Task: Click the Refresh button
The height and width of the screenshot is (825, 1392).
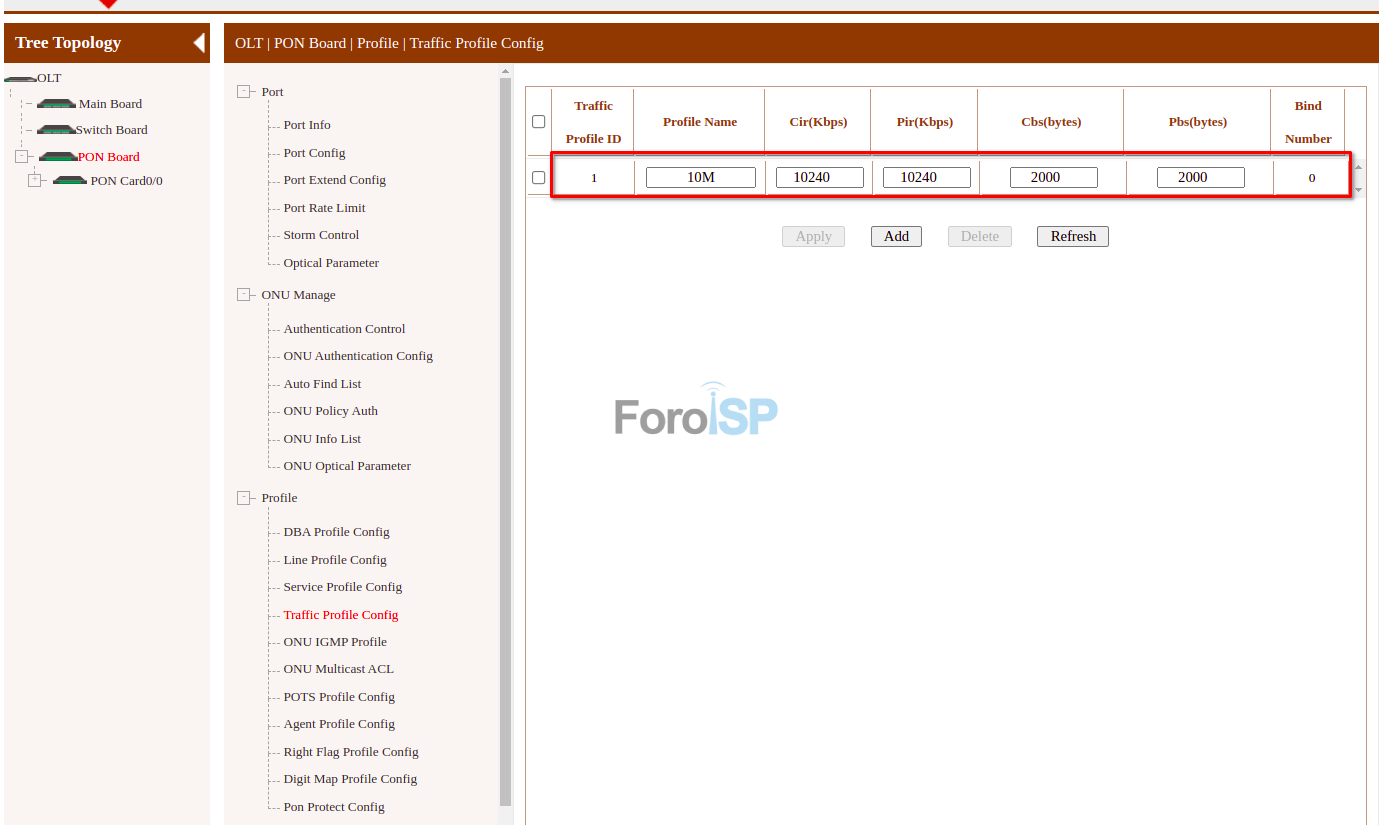Action: 1073,237
